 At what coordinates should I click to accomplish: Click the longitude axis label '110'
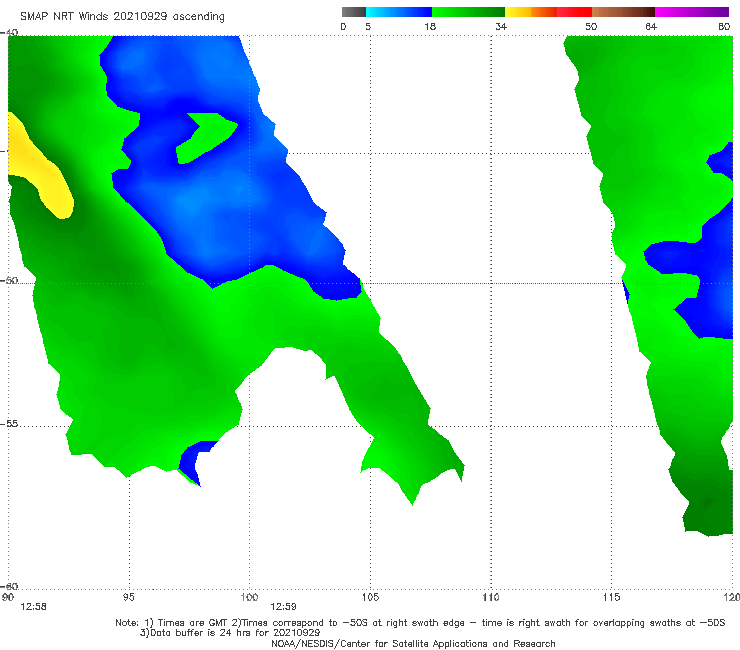tap(491, 597)
